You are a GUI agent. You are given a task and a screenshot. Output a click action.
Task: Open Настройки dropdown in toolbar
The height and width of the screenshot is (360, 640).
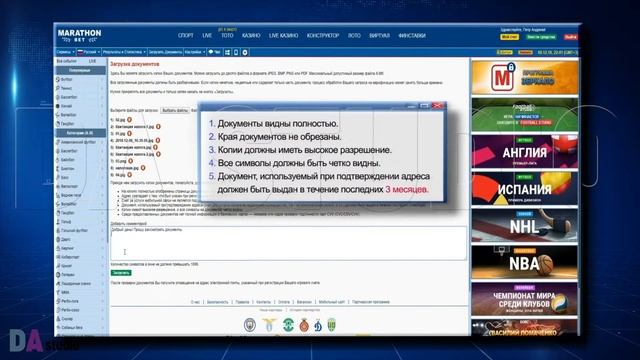(195, 52)
